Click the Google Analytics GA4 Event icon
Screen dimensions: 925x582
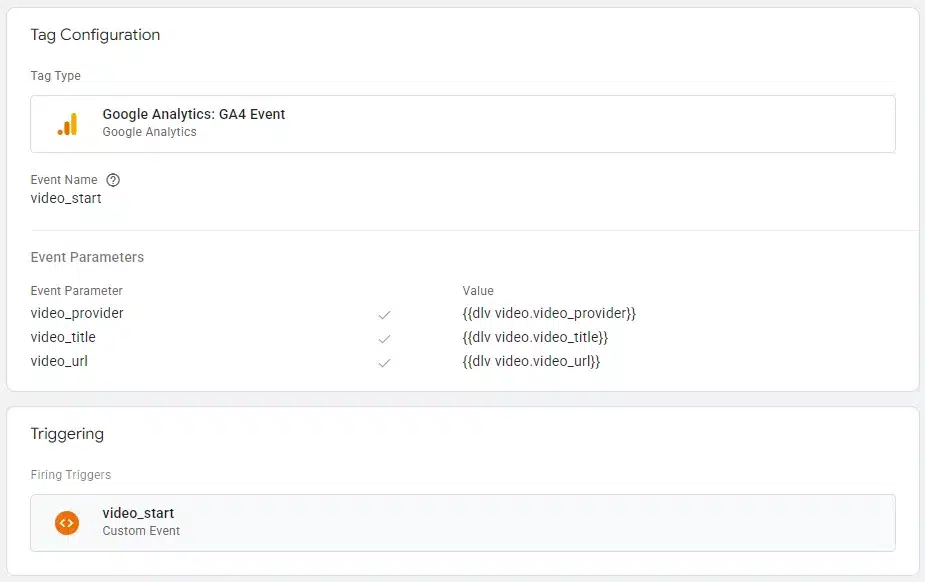point(68,122)
